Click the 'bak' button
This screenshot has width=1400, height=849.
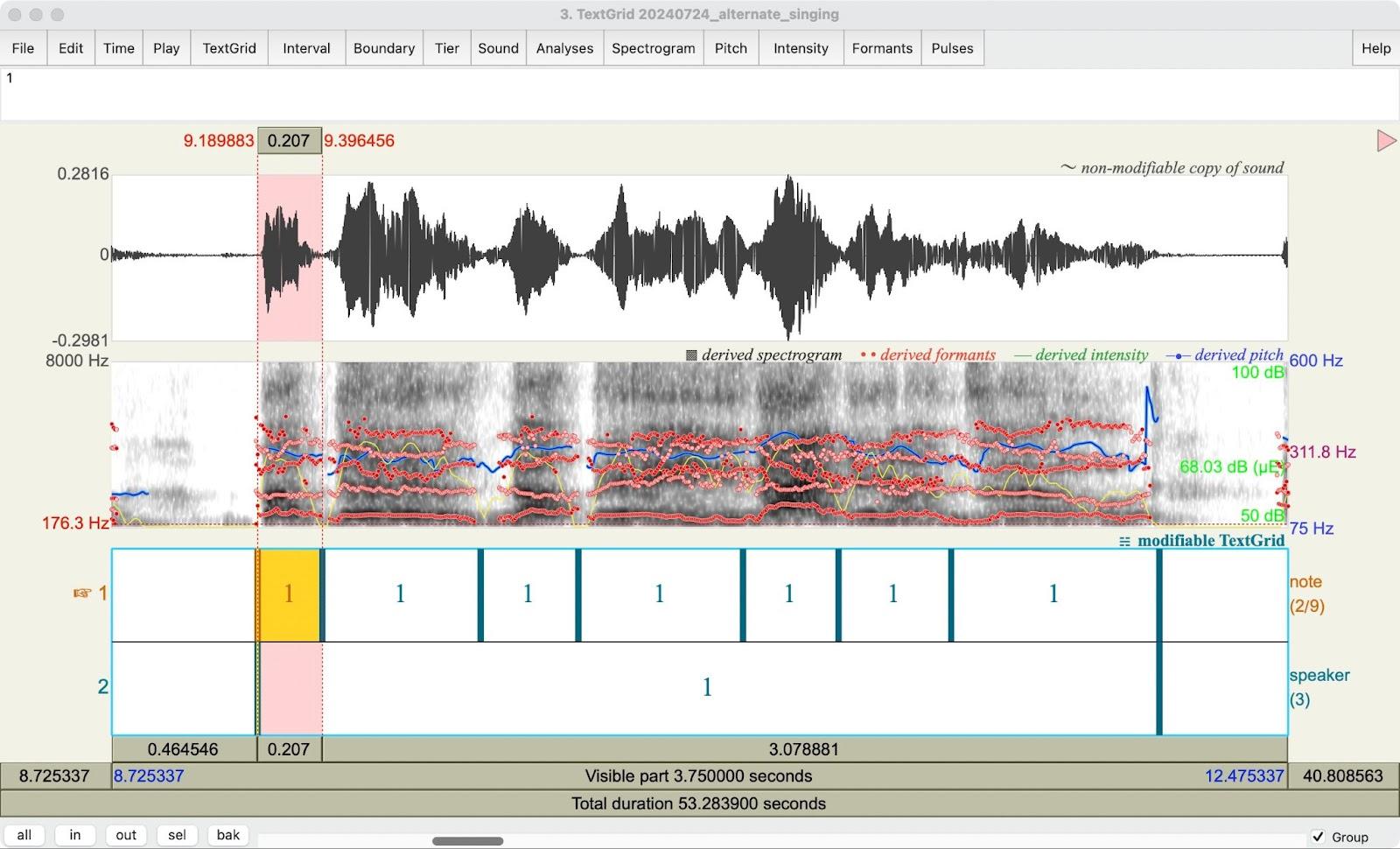228,835
